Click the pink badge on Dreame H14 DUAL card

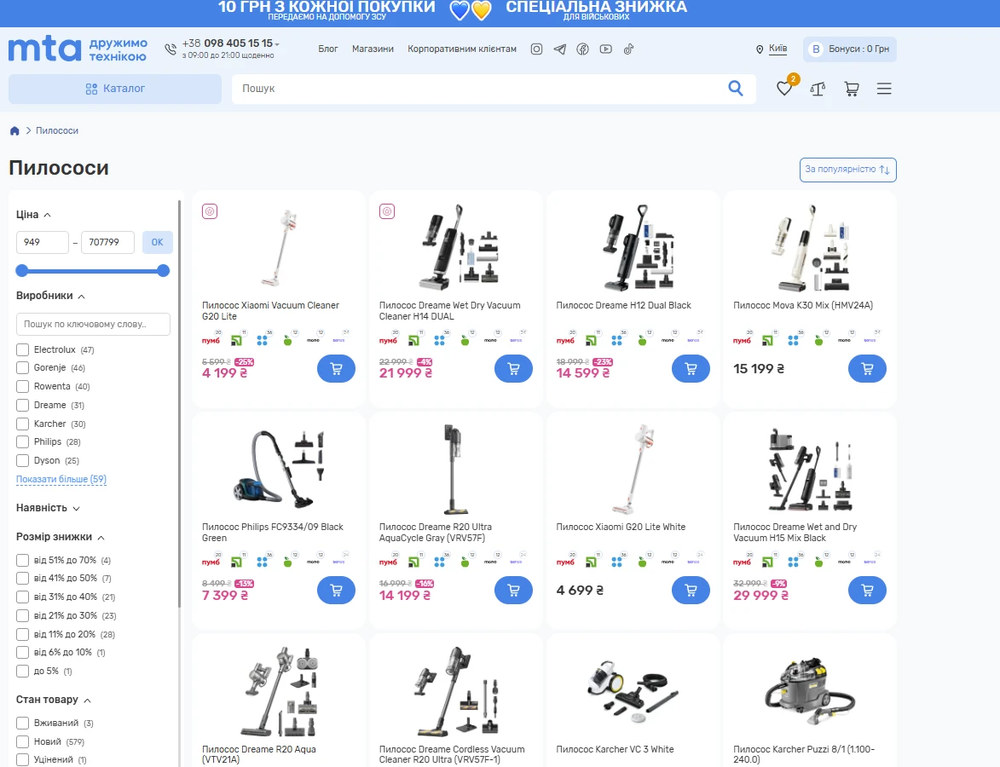tap(387, 211)
